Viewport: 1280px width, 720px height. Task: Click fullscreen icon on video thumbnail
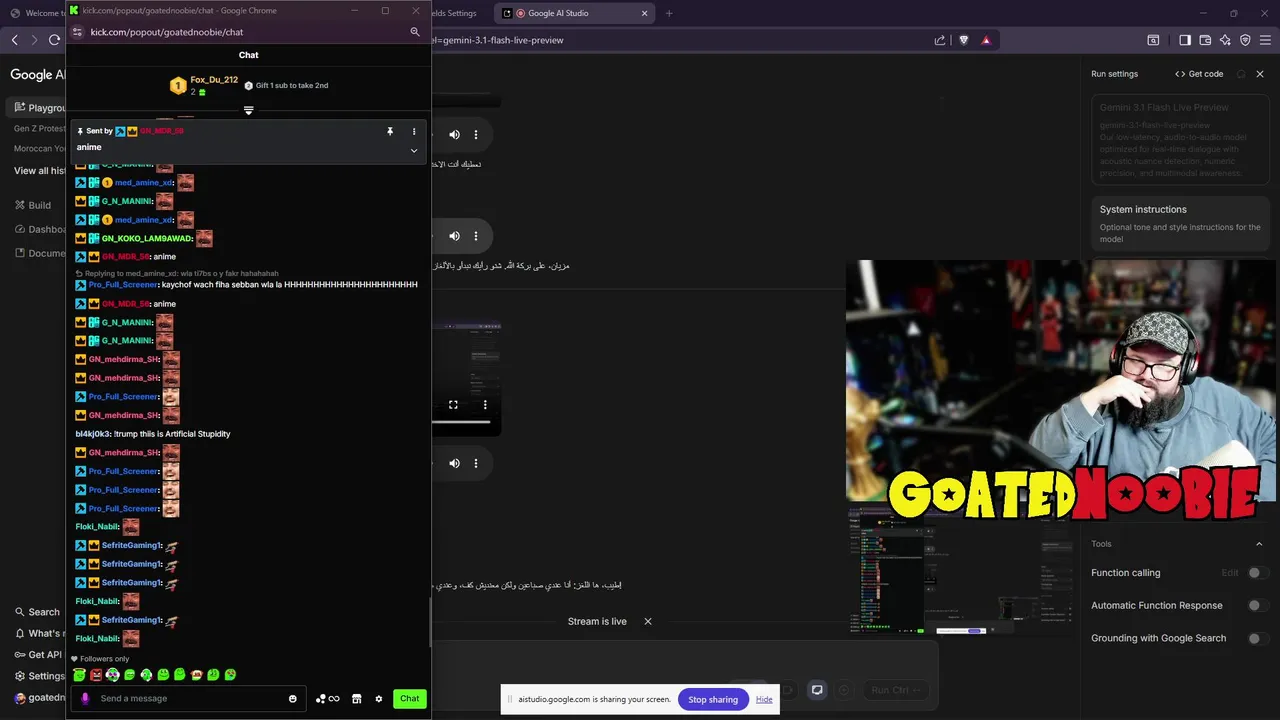453,405
